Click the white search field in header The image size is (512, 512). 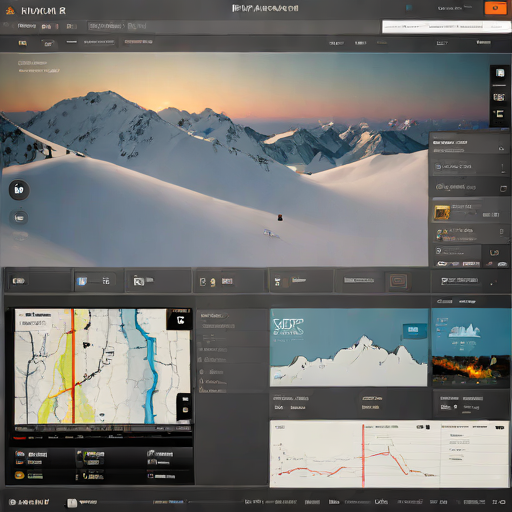coord(446,26)
